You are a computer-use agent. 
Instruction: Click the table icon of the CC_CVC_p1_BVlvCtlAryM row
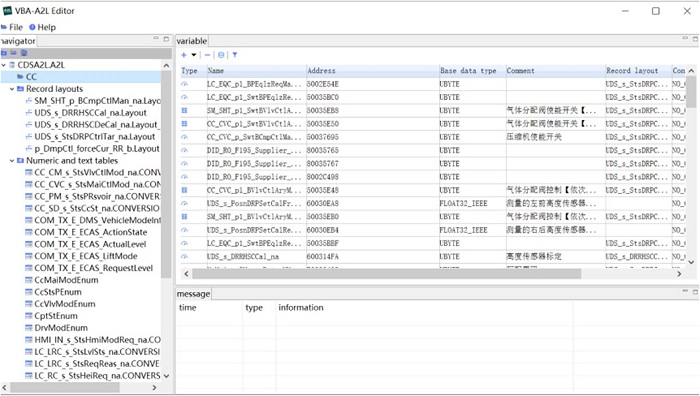tap(184, 190)
